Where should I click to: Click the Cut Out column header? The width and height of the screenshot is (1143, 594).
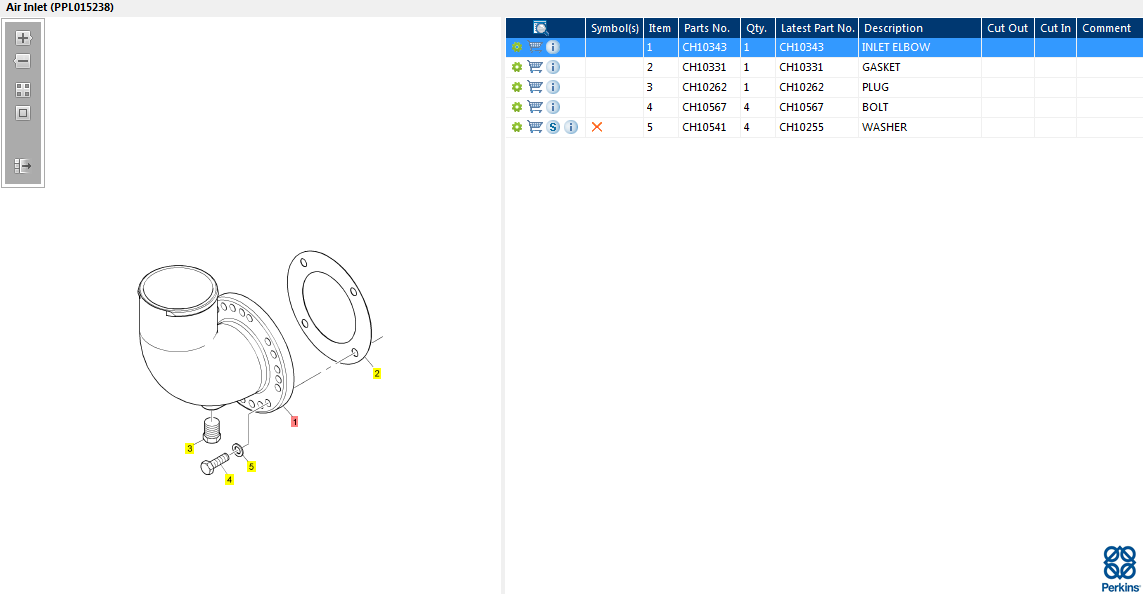click(1007, 28)
